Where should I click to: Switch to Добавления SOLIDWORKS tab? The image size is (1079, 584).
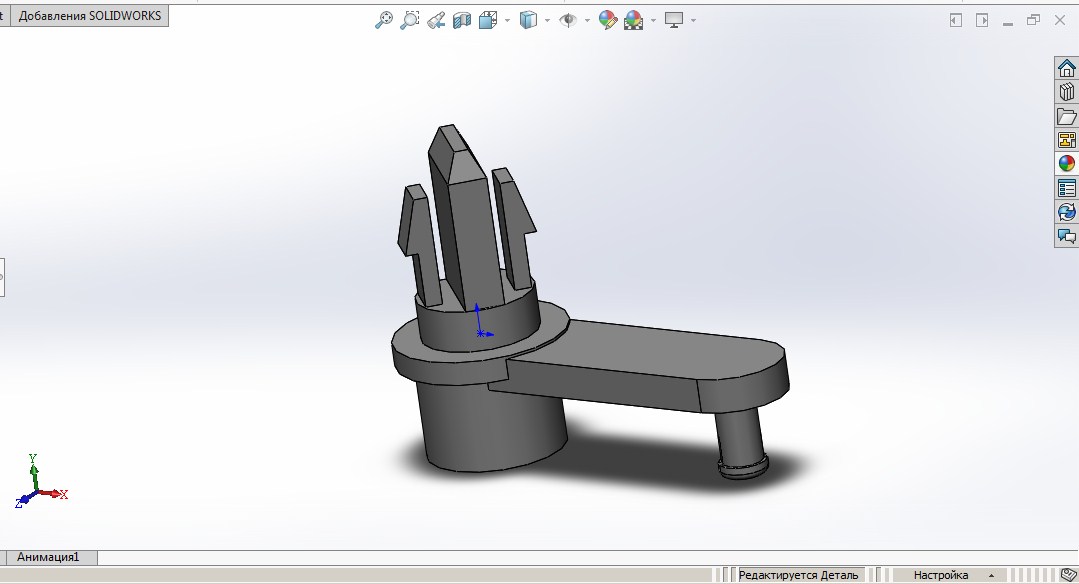tap(89, 16)
